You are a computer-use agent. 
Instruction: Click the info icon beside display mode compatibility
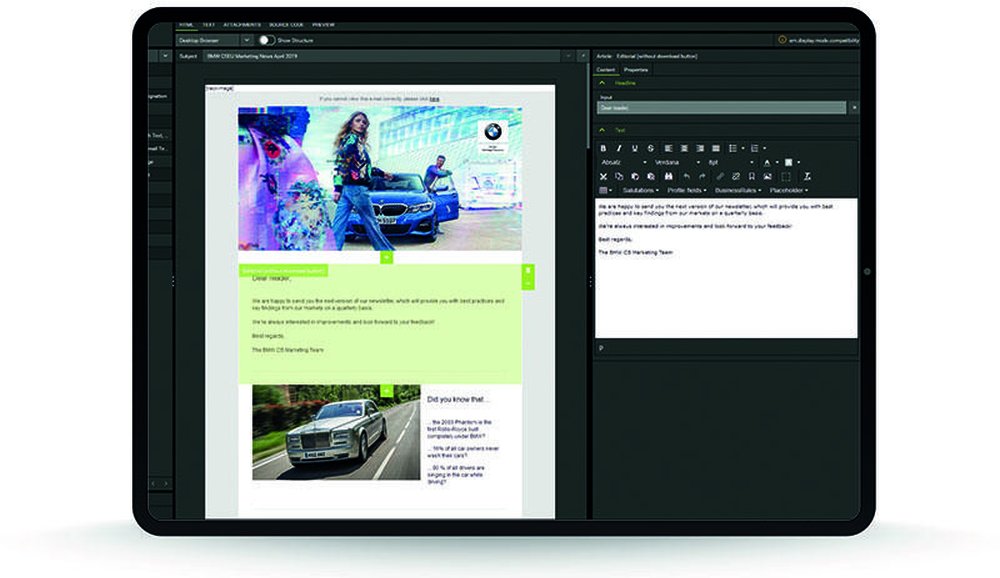[x=782, y=40]
